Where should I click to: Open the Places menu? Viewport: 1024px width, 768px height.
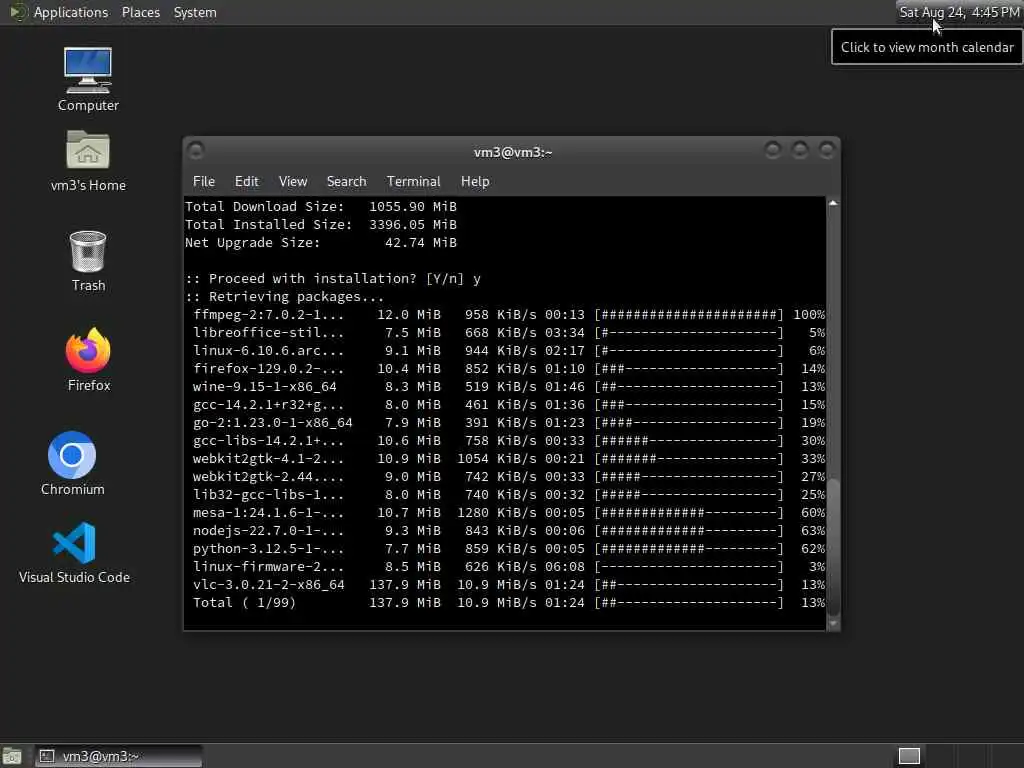pyautogui.click(x=140, y=12)
